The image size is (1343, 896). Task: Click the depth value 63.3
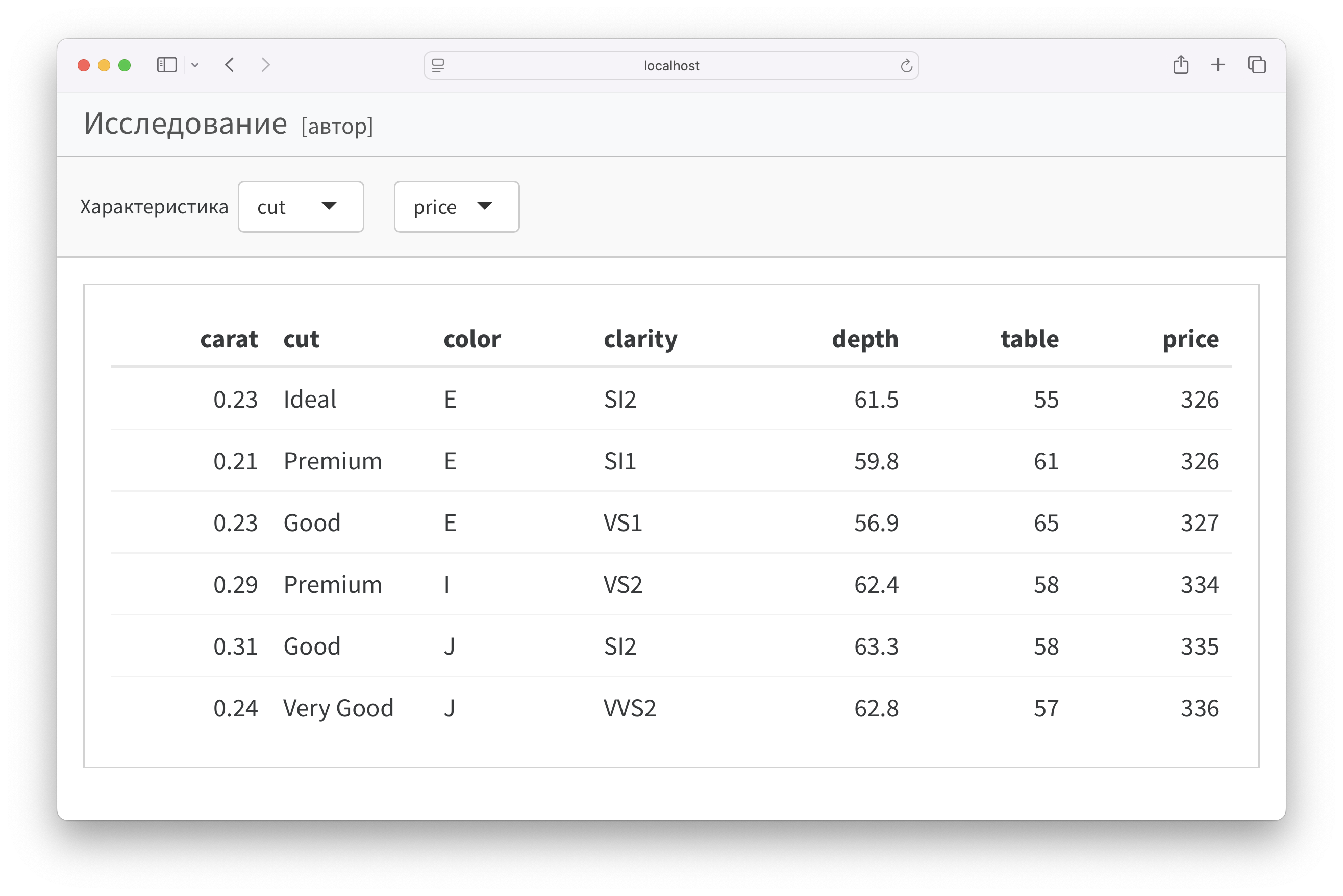[876, 647]
